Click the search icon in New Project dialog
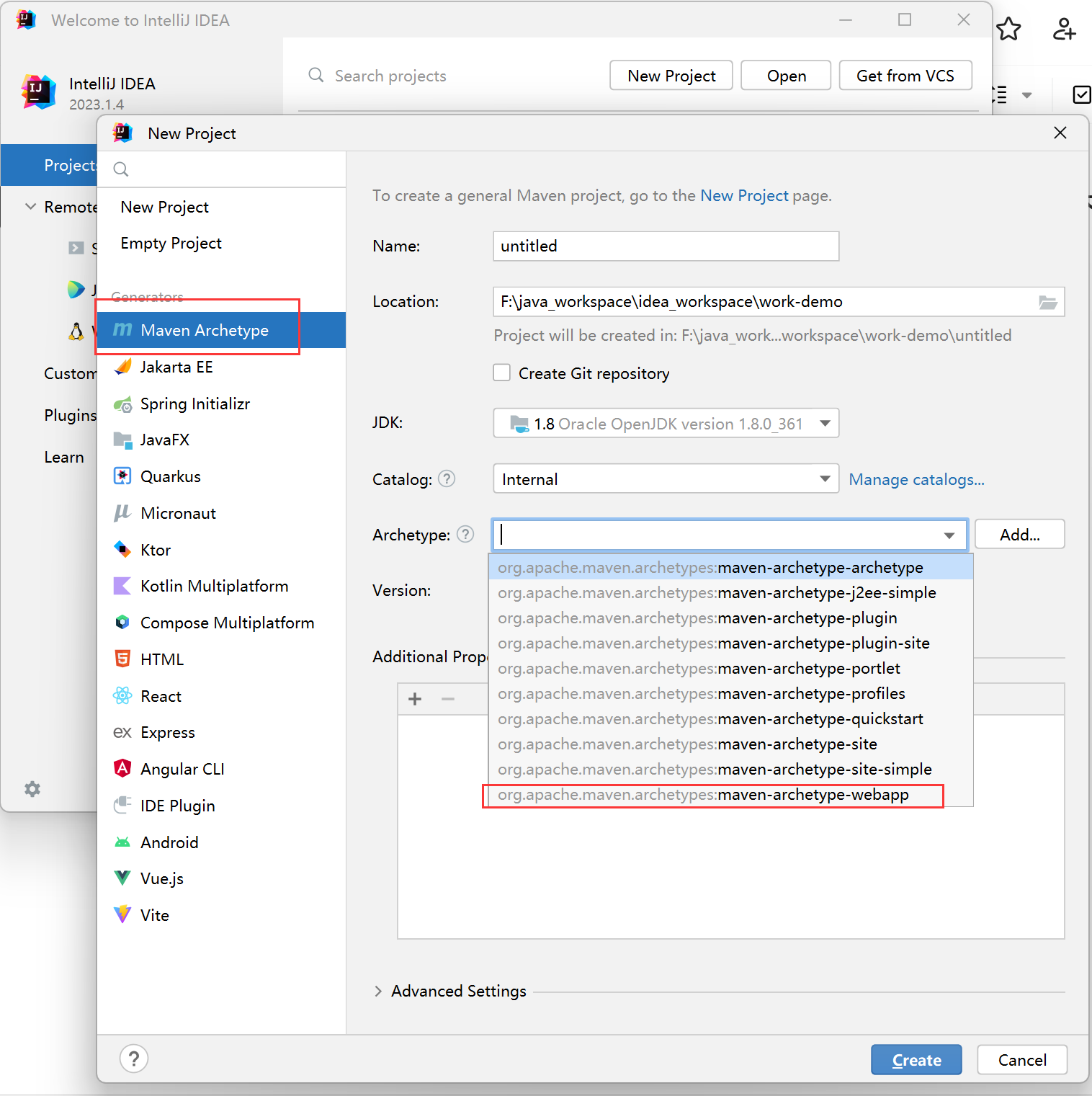 pyautogui.click(x=121, y=169)
